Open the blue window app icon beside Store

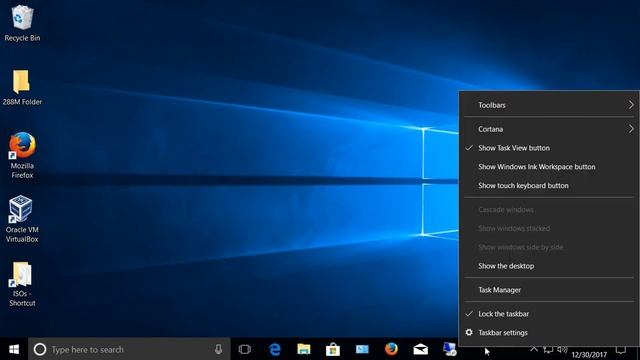pos(362,349)
